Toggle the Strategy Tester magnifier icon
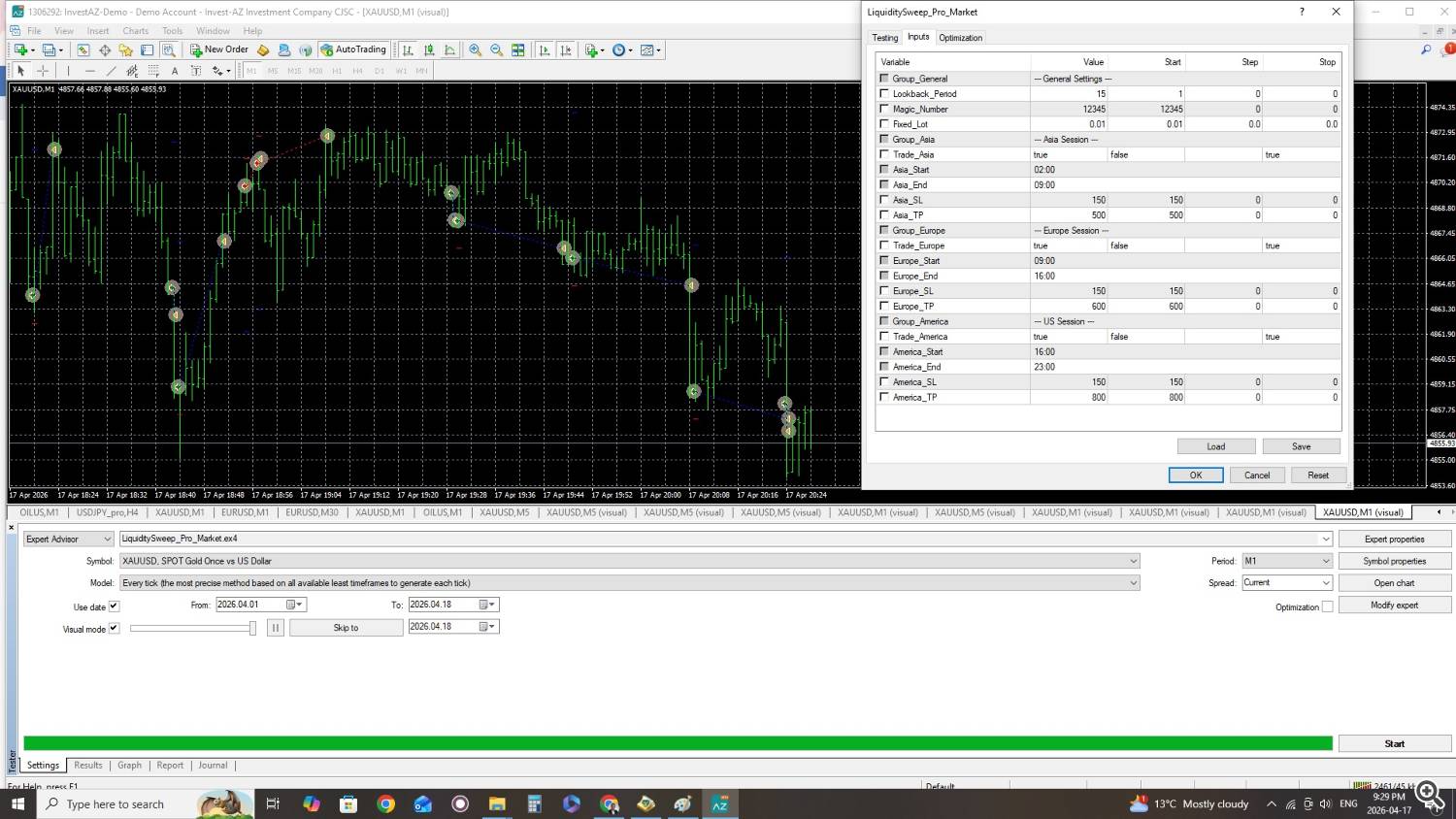This screenshot has height=819, width=1456. point(169,49)
